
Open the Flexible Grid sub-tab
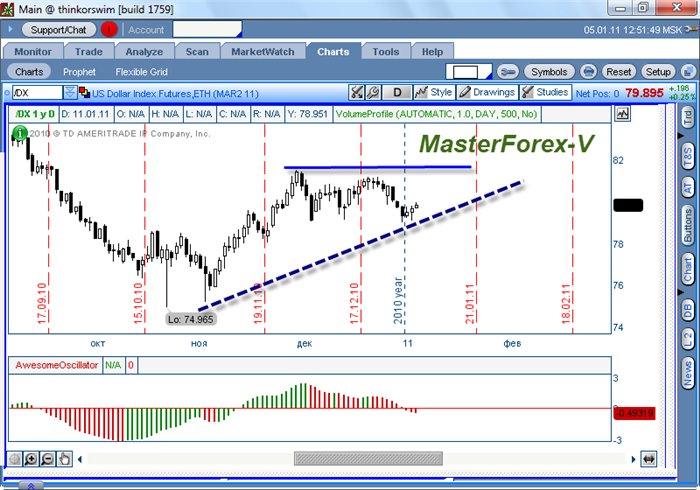142,72
